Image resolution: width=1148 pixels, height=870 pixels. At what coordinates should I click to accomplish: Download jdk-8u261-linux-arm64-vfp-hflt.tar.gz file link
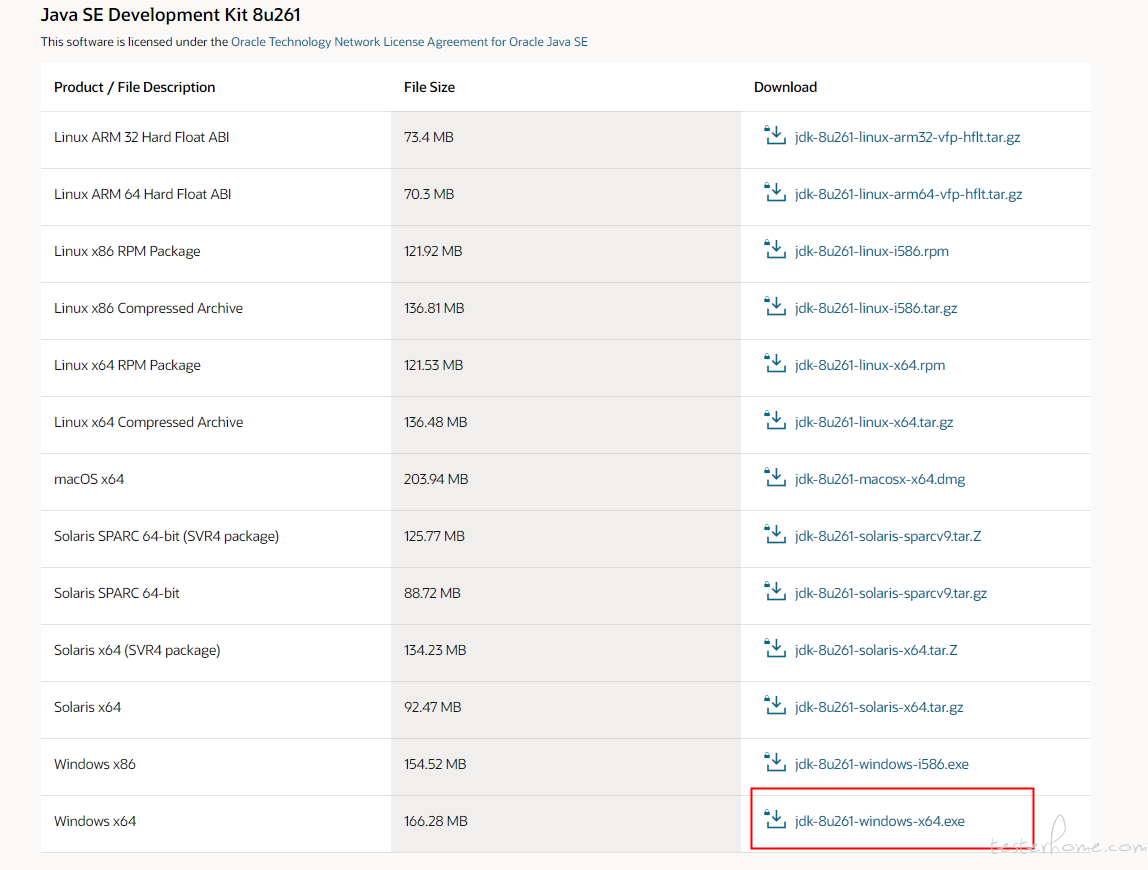(909, 194)
